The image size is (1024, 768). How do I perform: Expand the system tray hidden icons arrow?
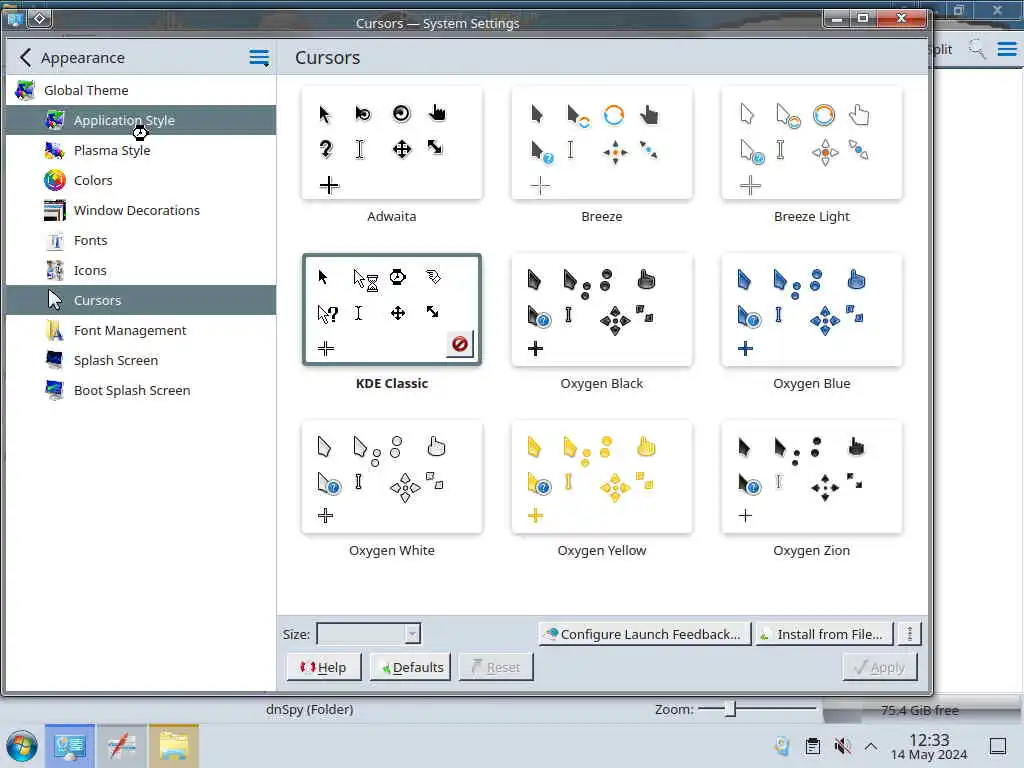871,746
